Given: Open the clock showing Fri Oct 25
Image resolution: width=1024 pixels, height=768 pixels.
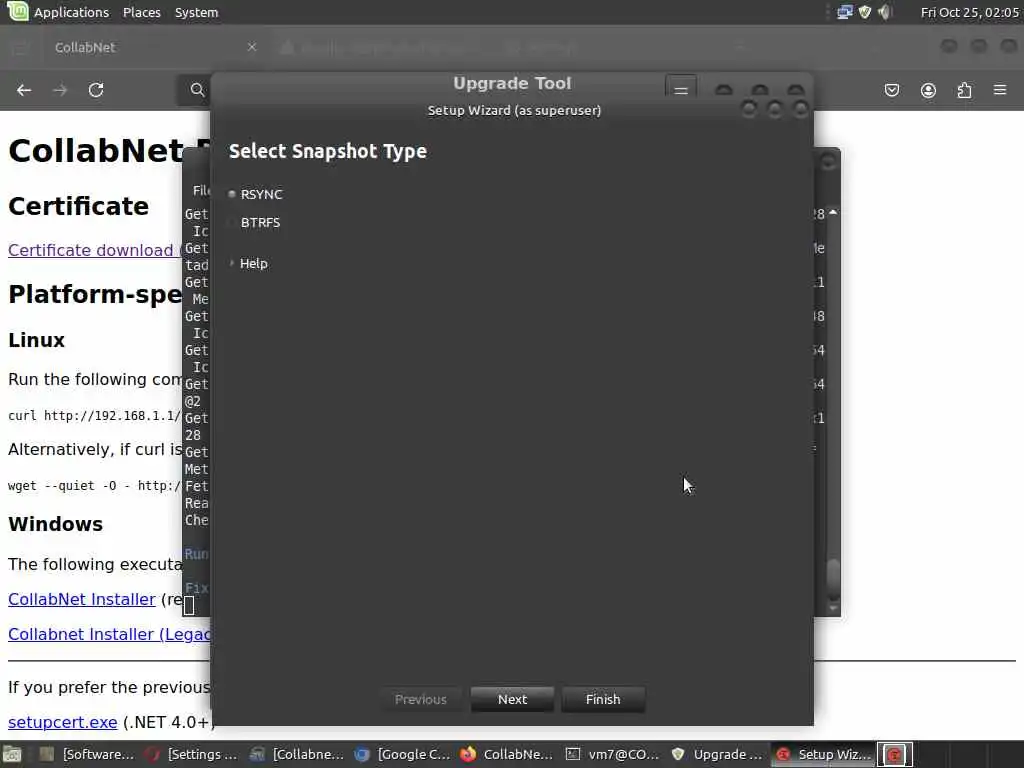Looking at the screenshot, I should click(x=969, y=12).
